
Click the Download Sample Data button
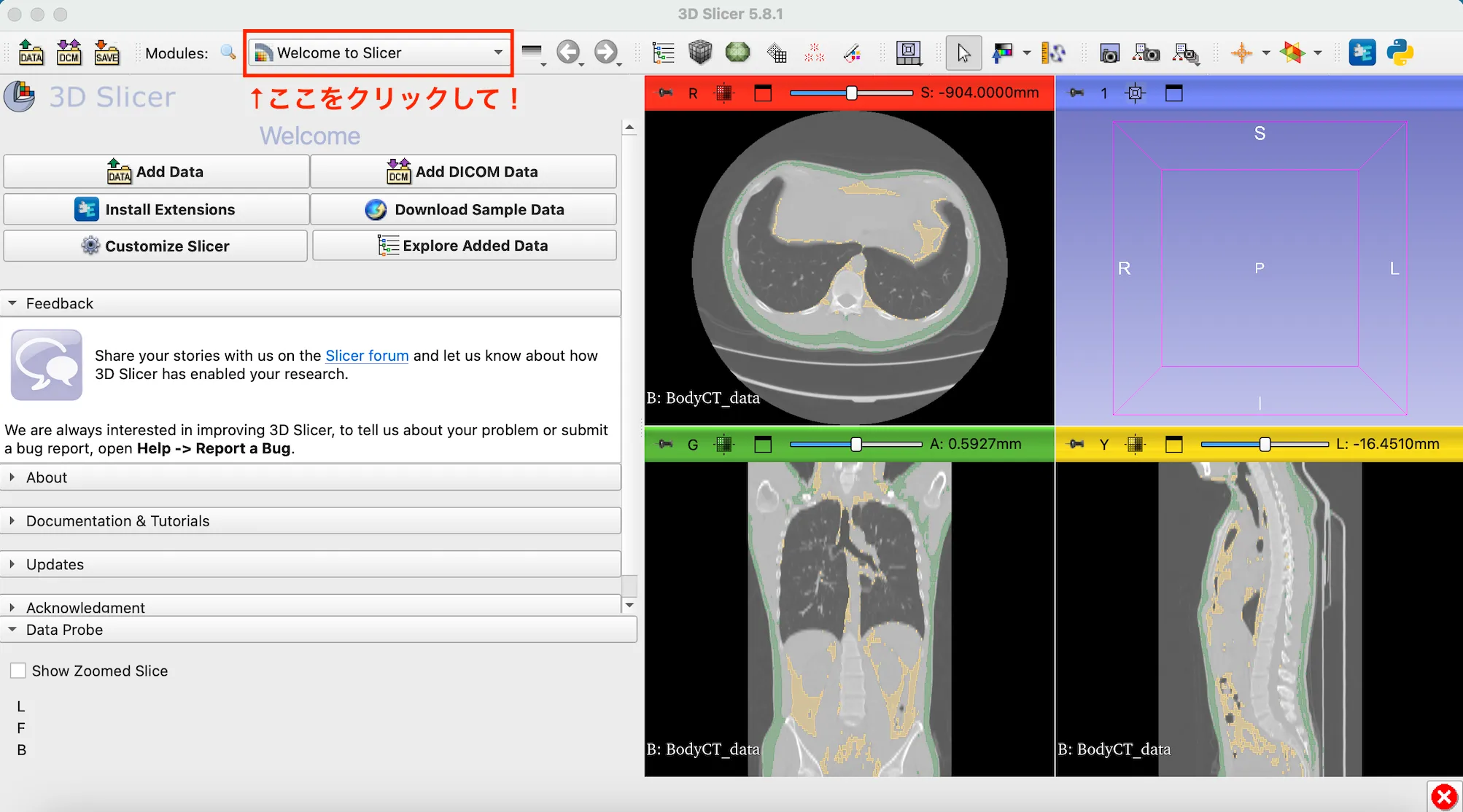pos(464,209)
